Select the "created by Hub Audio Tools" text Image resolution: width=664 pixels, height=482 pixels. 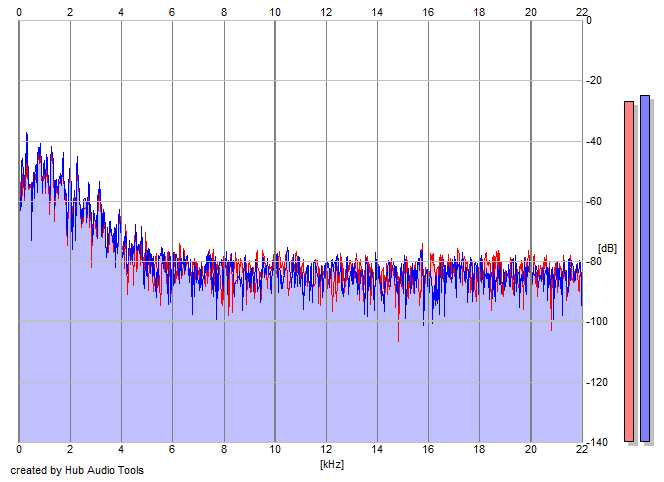[77, 470]
